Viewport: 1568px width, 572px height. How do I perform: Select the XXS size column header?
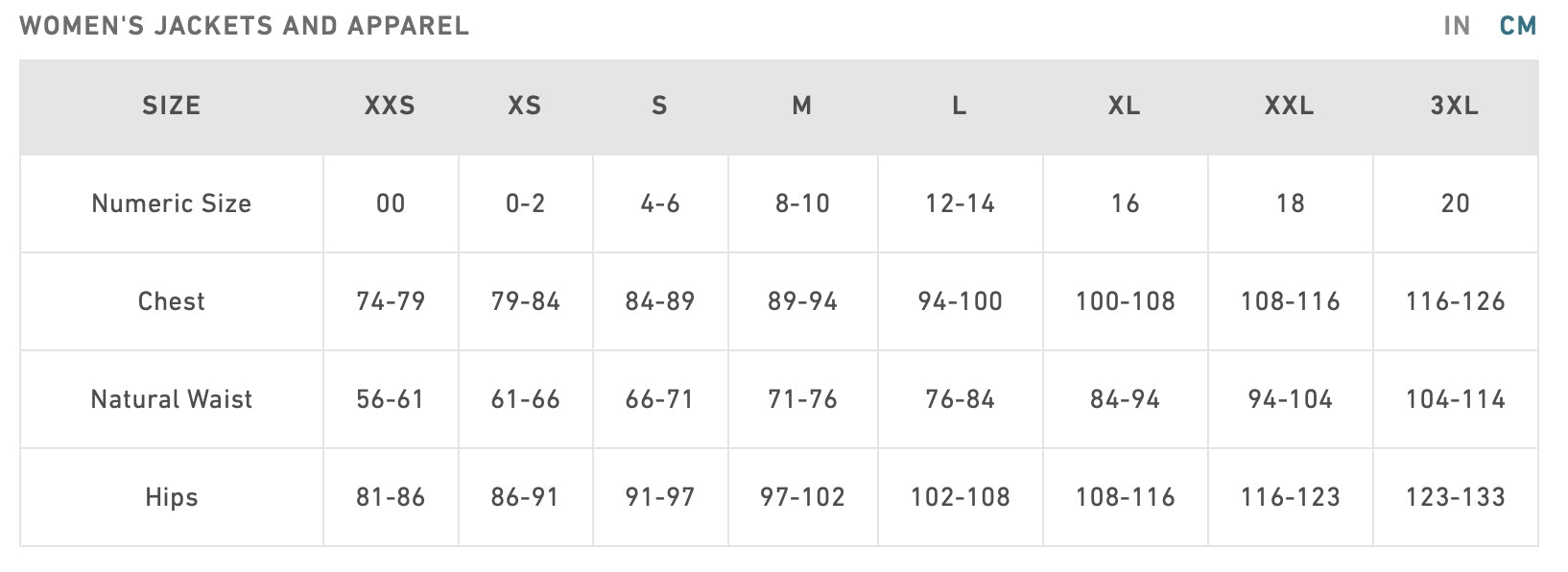[x=390, y=106]
